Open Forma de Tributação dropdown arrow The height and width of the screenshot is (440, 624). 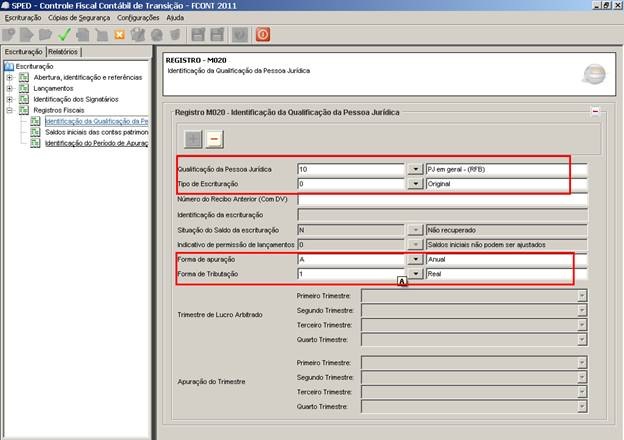pos(415,274)
